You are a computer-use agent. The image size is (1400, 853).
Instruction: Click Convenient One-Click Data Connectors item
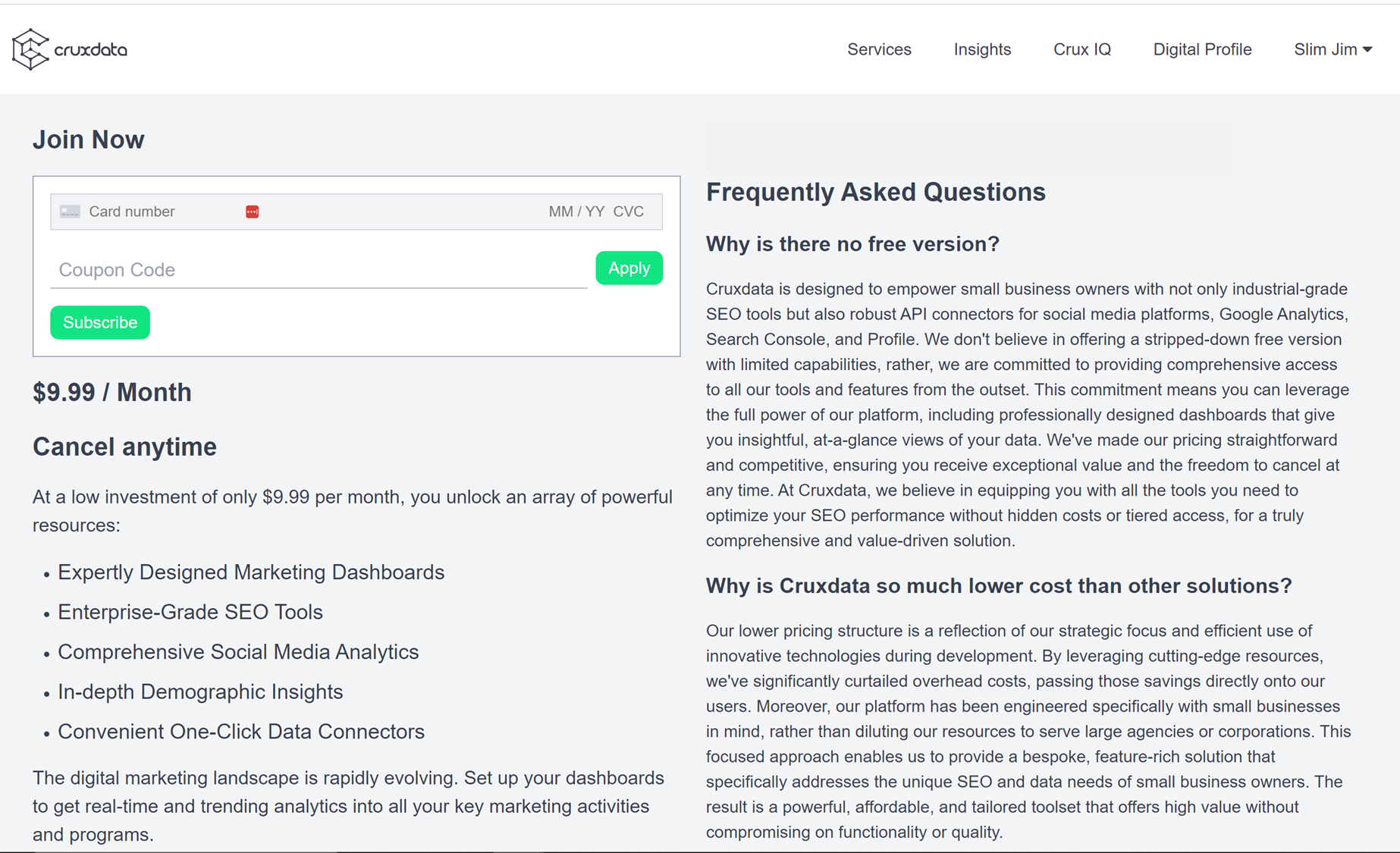click(241, 732)
